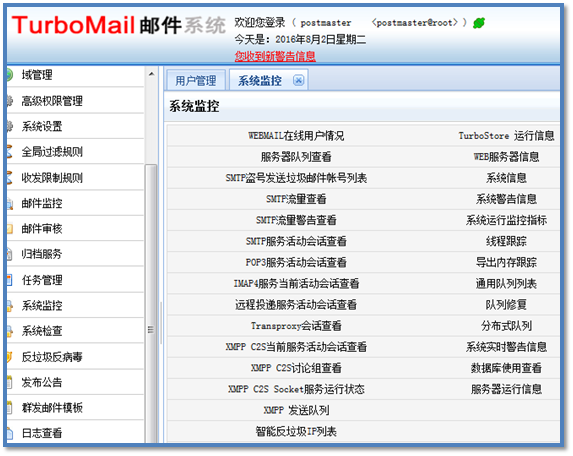Click the sidebar vertical scrollbar thumb

[x=151, y=303]
